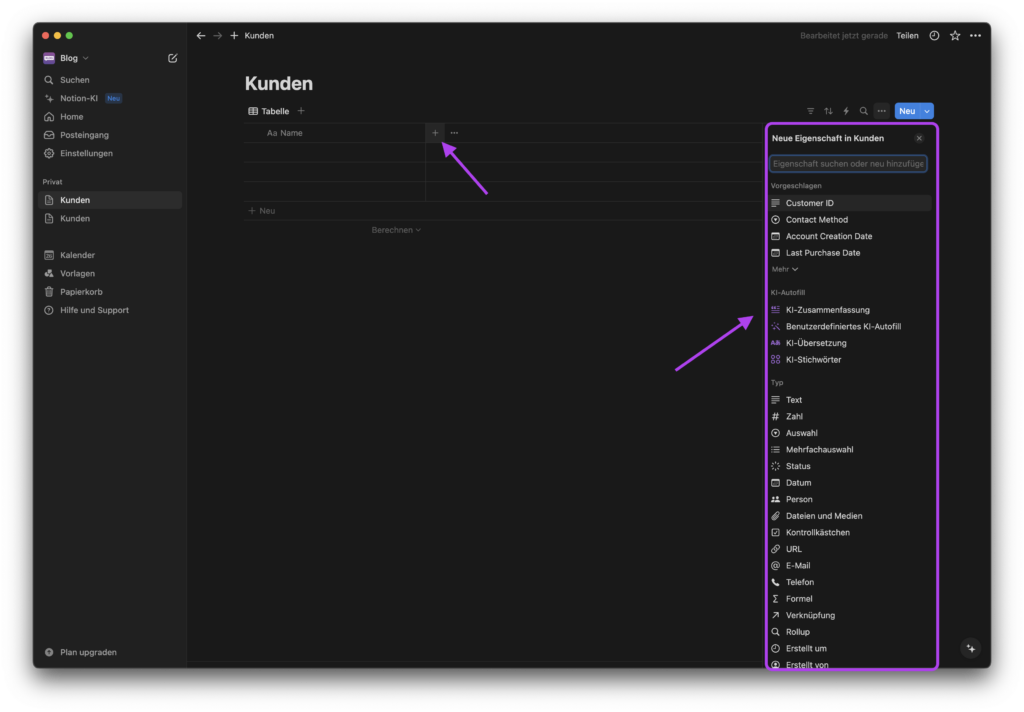Expand Mehr suggested properties
Image resolution: width=1024 pixels, height=712 pixels.
(784, 269)
